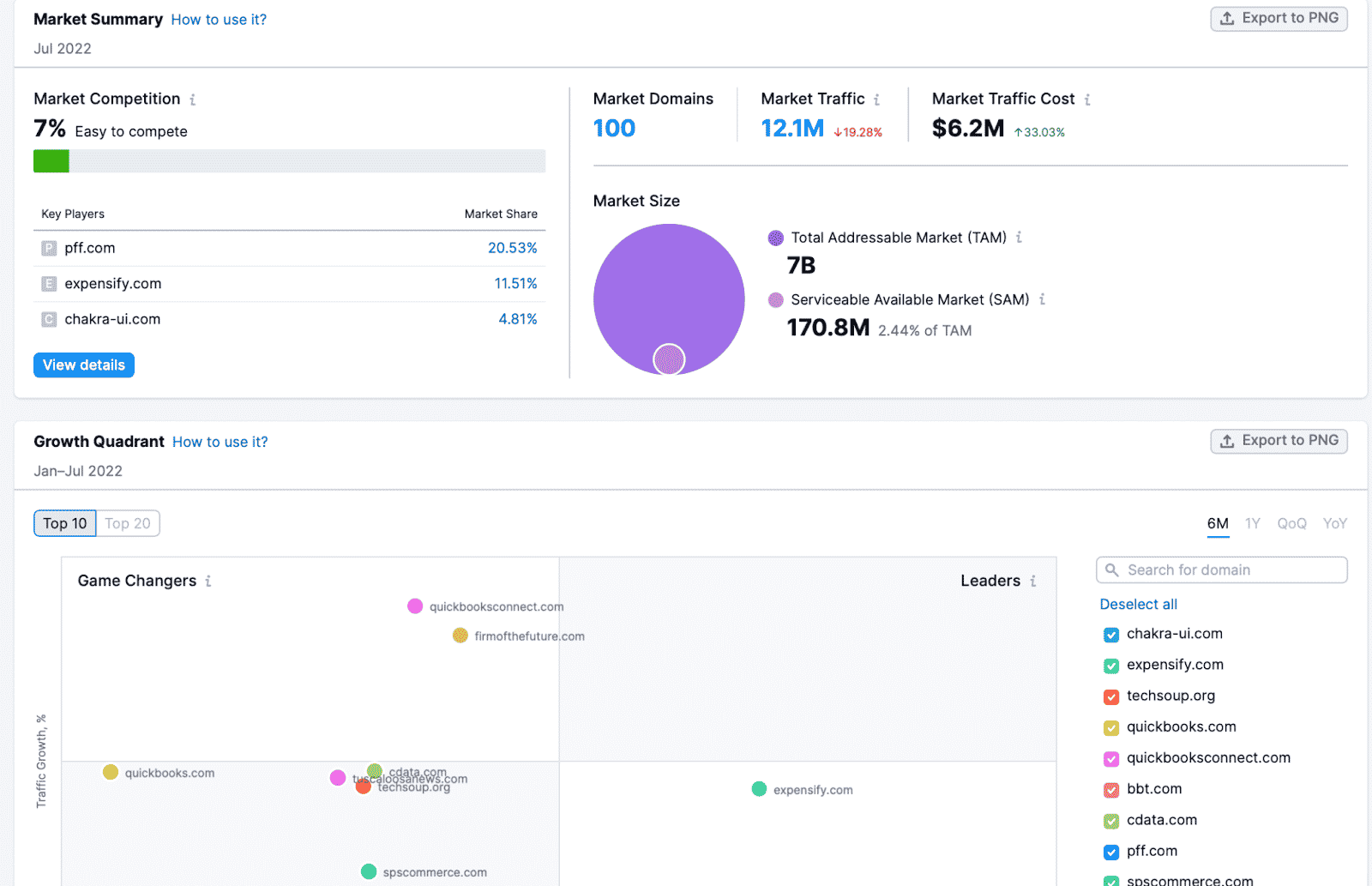Click the chakra-ui.com 4.81% market share value

(518, 319)
